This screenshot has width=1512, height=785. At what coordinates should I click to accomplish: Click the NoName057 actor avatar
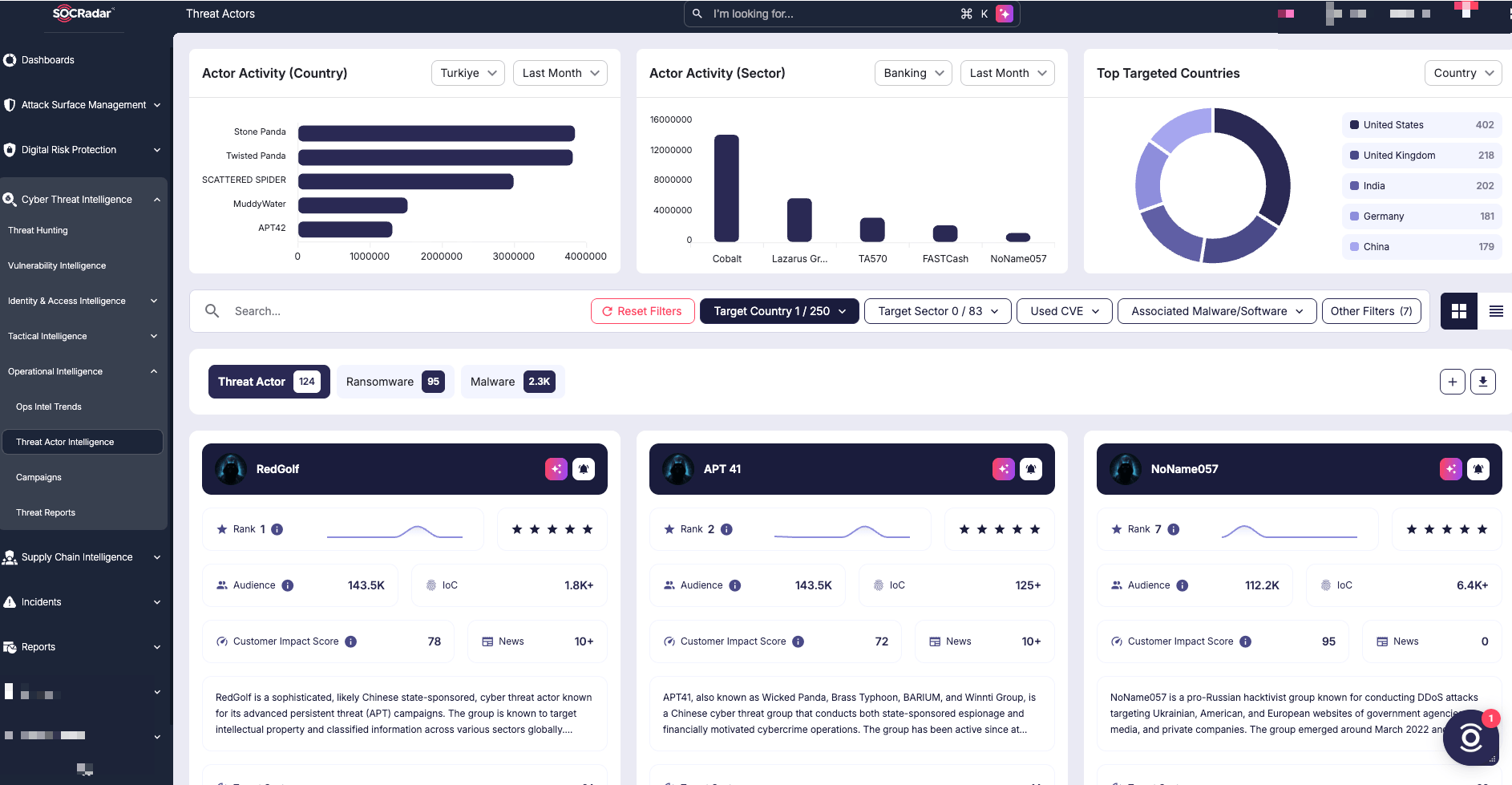(x=1126, y=469)
